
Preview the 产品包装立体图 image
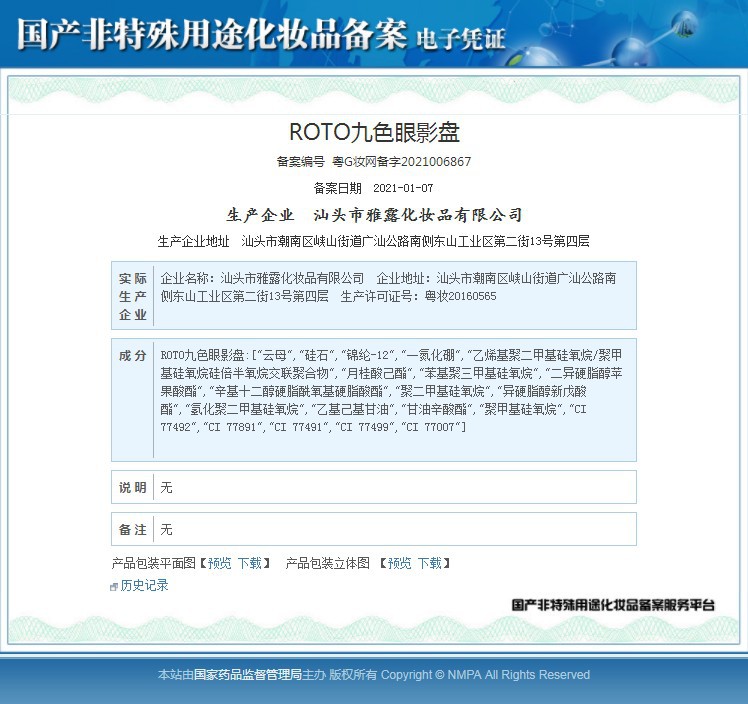[x=400, y=563]
